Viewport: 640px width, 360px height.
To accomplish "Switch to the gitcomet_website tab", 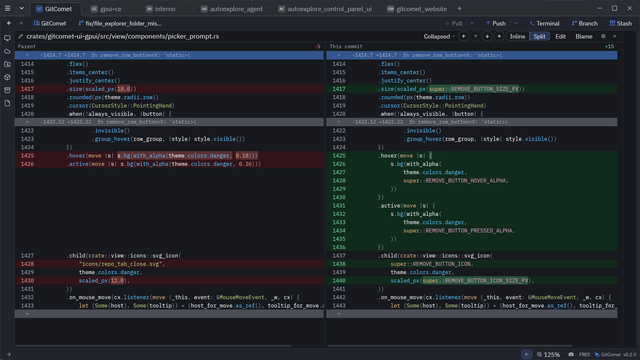I will pyautogui.click(x=417, y=9).
